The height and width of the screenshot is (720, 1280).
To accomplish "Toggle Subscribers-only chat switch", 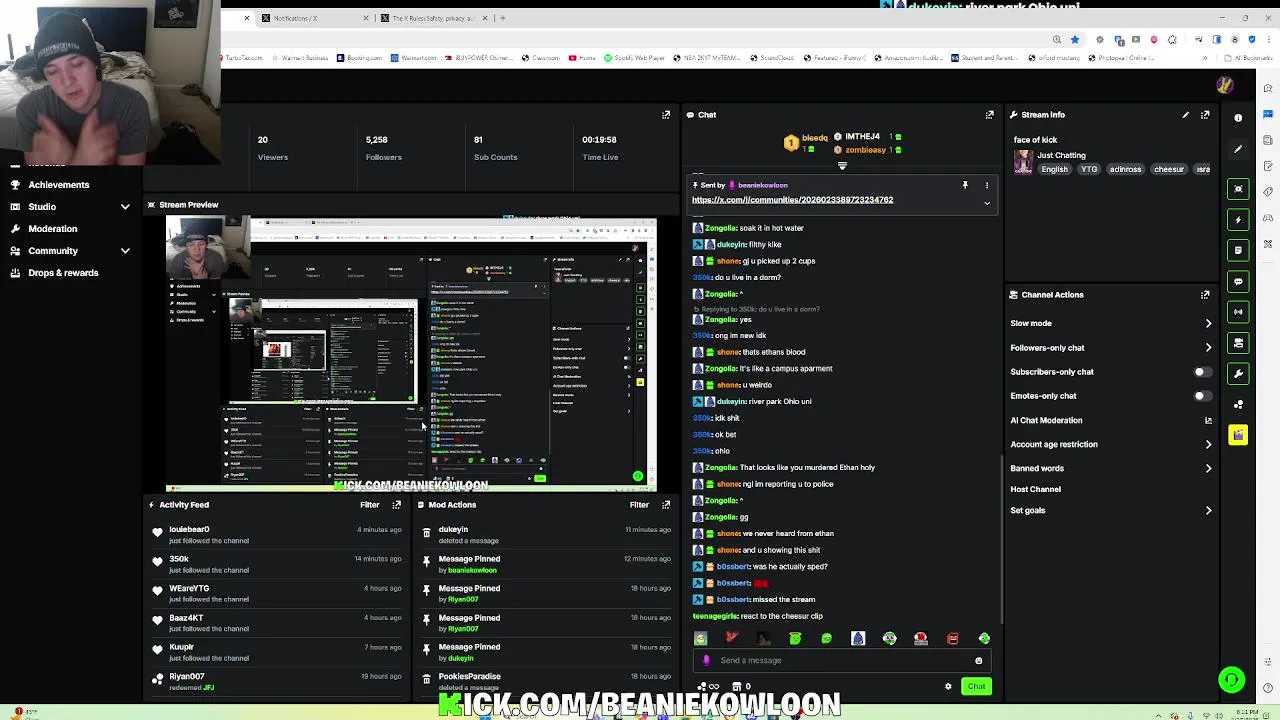I will (1203, 372).
